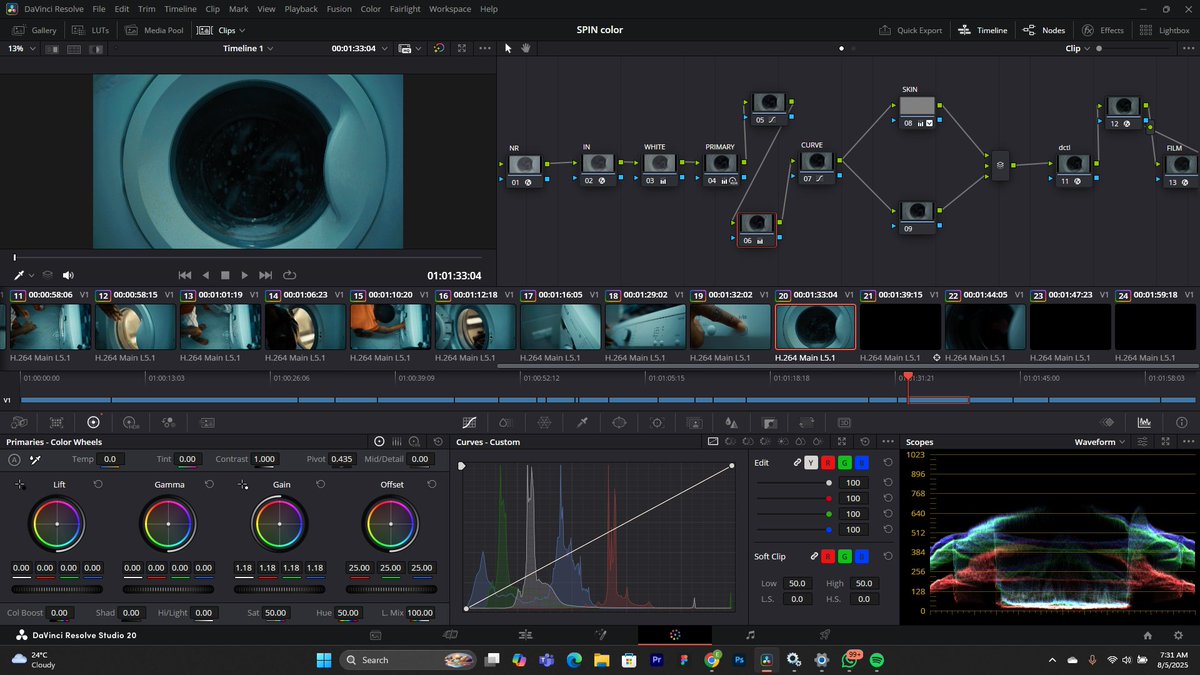
Task: Open the Workspace menu
Action: point(450,9)
